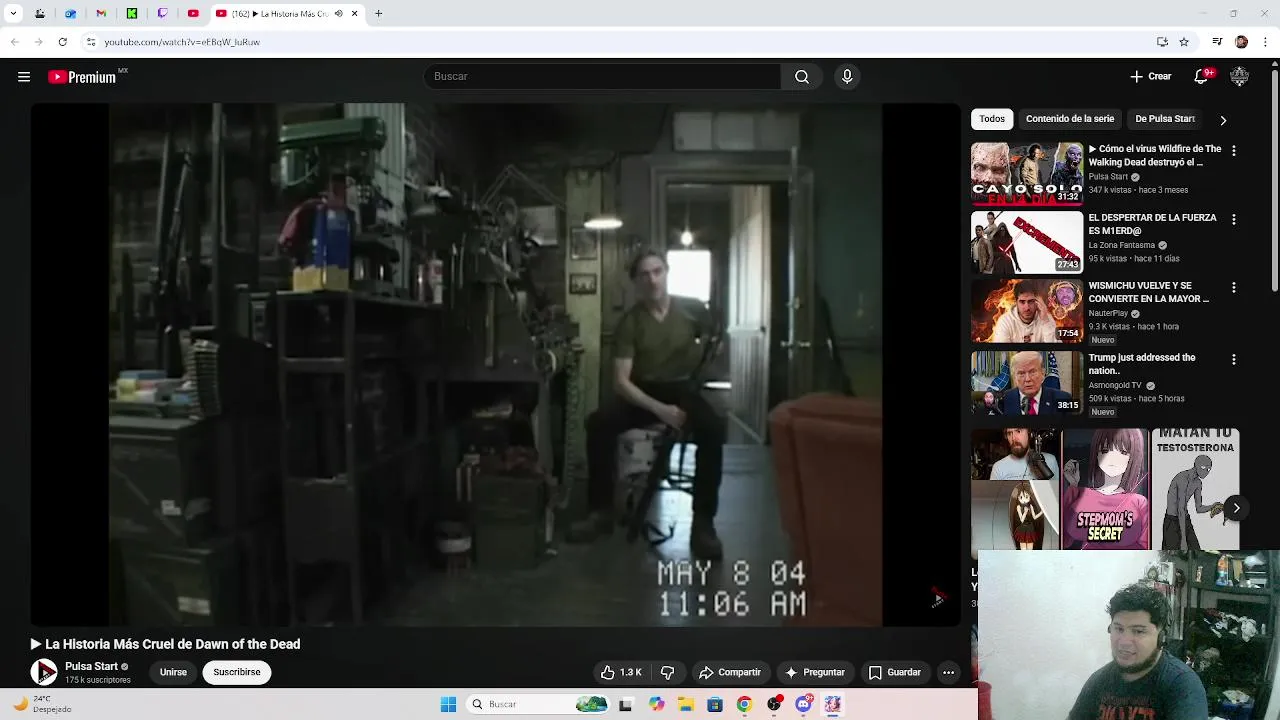The height and width of the screenshot is (720, 1280).
Task: Click the NauterPlay channel name
Action: (1108, 313)
